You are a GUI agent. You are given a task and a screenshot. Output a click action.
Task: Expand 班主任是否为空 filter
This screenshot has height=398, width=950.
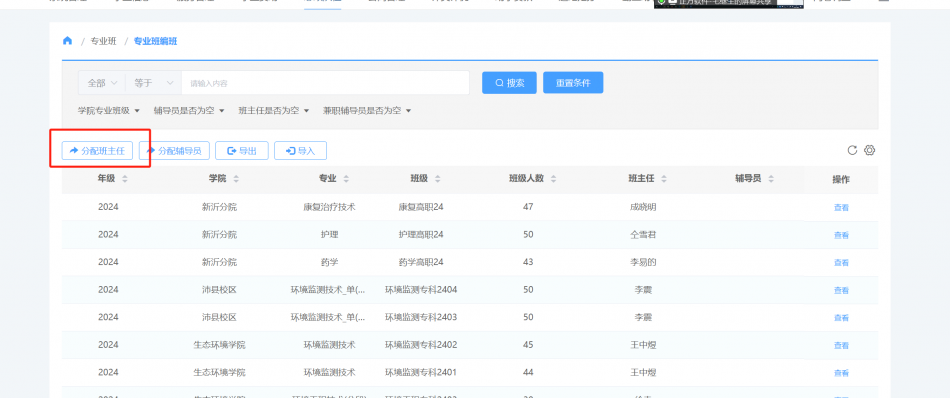pos(274,111)
